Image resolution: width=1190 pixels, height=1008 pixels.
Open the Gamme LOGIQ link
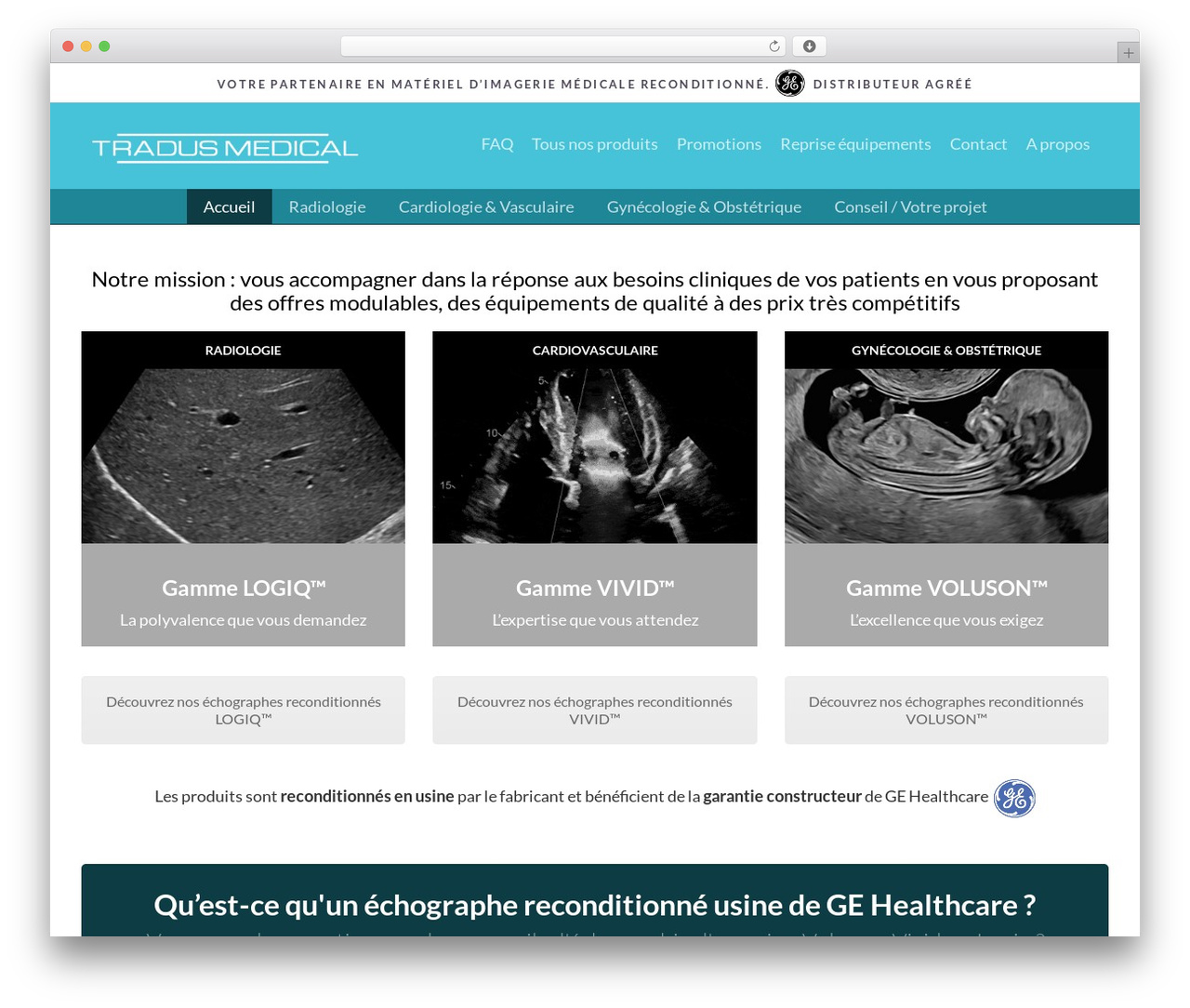[244, 588]
